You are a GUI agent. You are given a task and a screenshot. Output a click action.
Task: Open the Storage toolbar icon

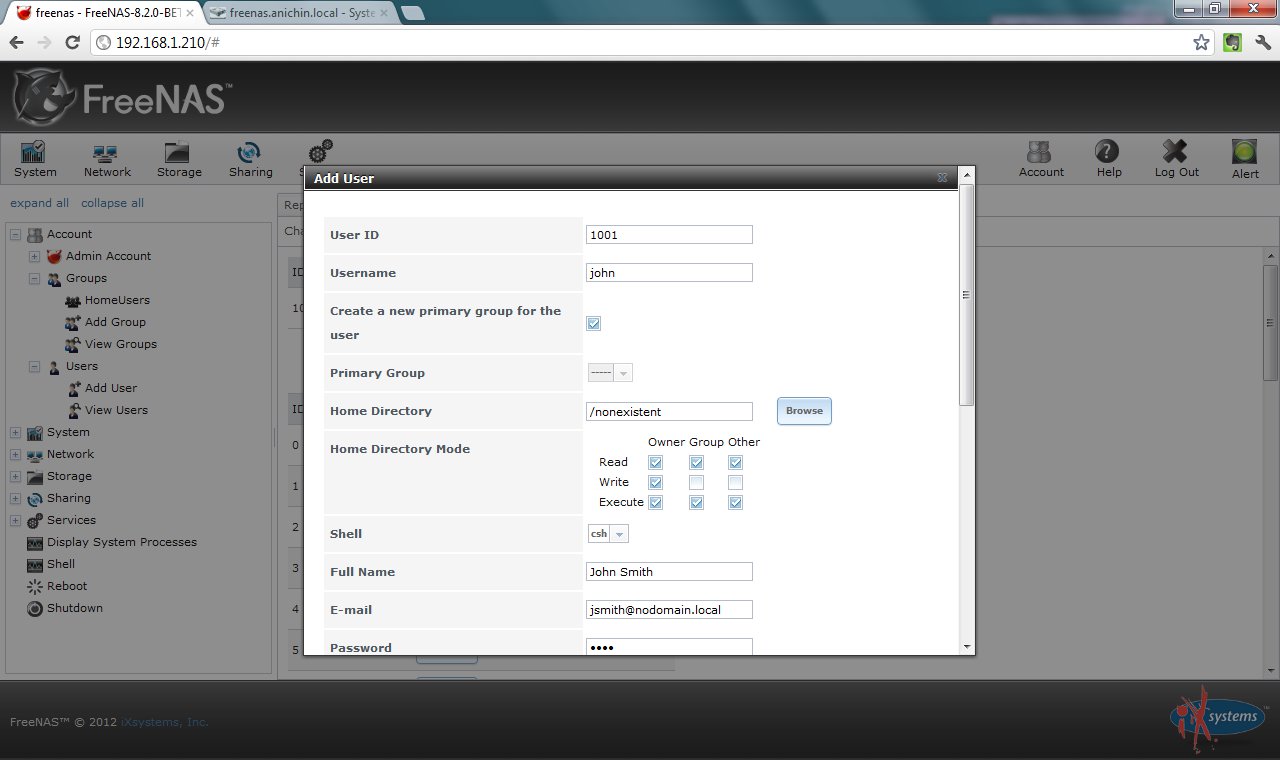(x=179, y=158)
